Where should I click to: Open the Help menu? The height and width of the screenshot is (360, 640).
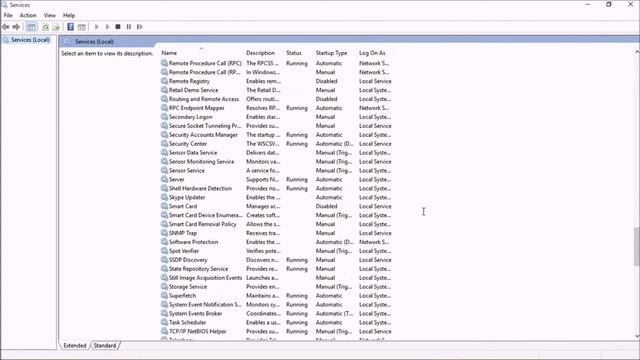(69, 16)
